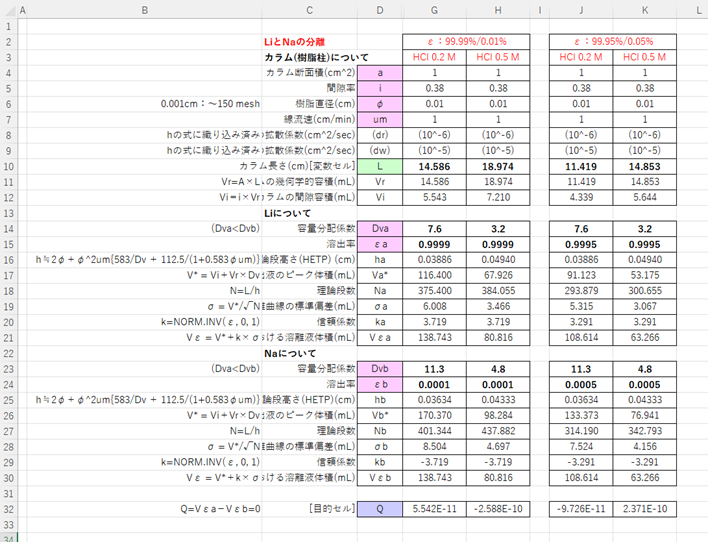Select pink cell 'Dvb'

pyautogui.click(x=380, y=369)
